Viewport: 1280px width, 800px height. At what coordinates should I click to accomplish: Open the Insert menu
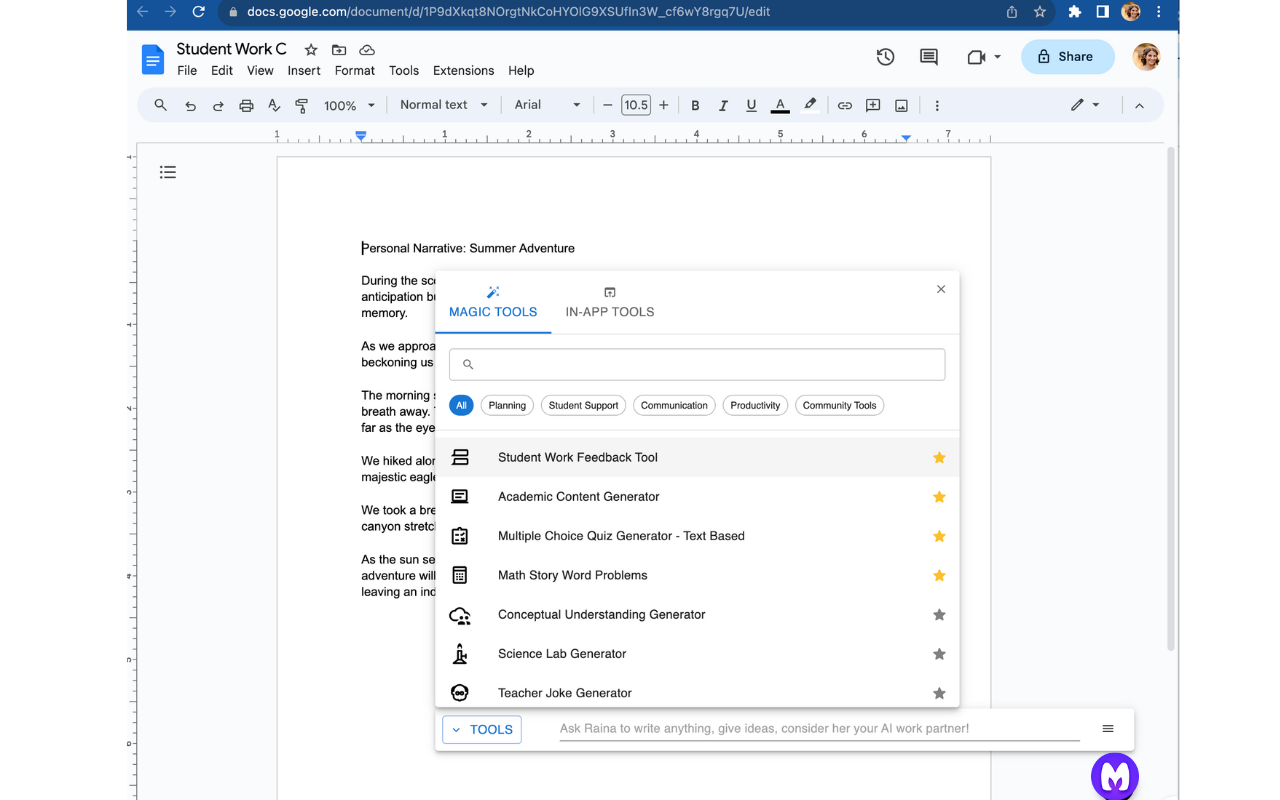(x=304, y=71)
